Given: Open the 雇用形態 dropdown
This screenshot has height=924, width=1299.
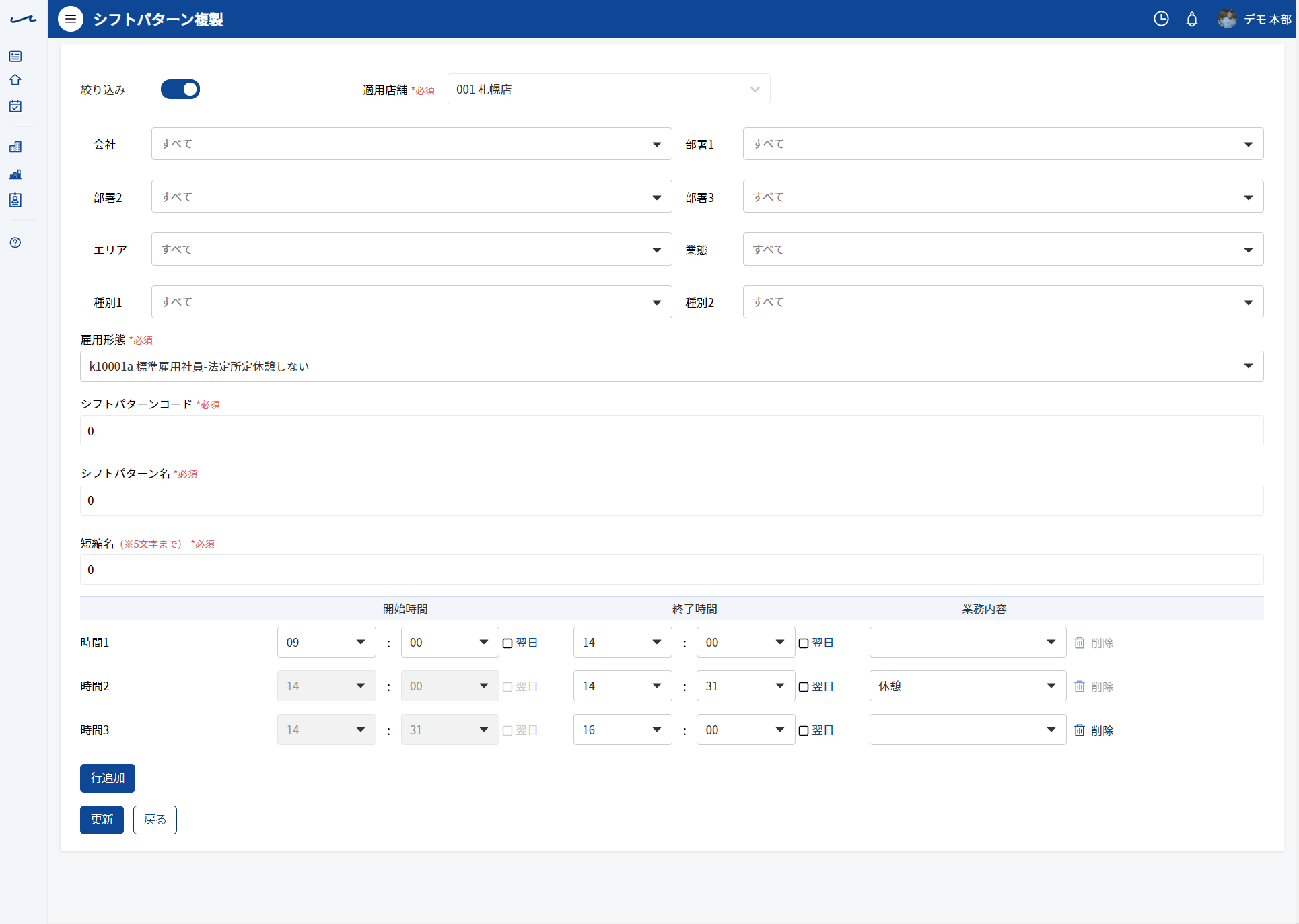Looking at the screenshot, I should pos(672,366).
